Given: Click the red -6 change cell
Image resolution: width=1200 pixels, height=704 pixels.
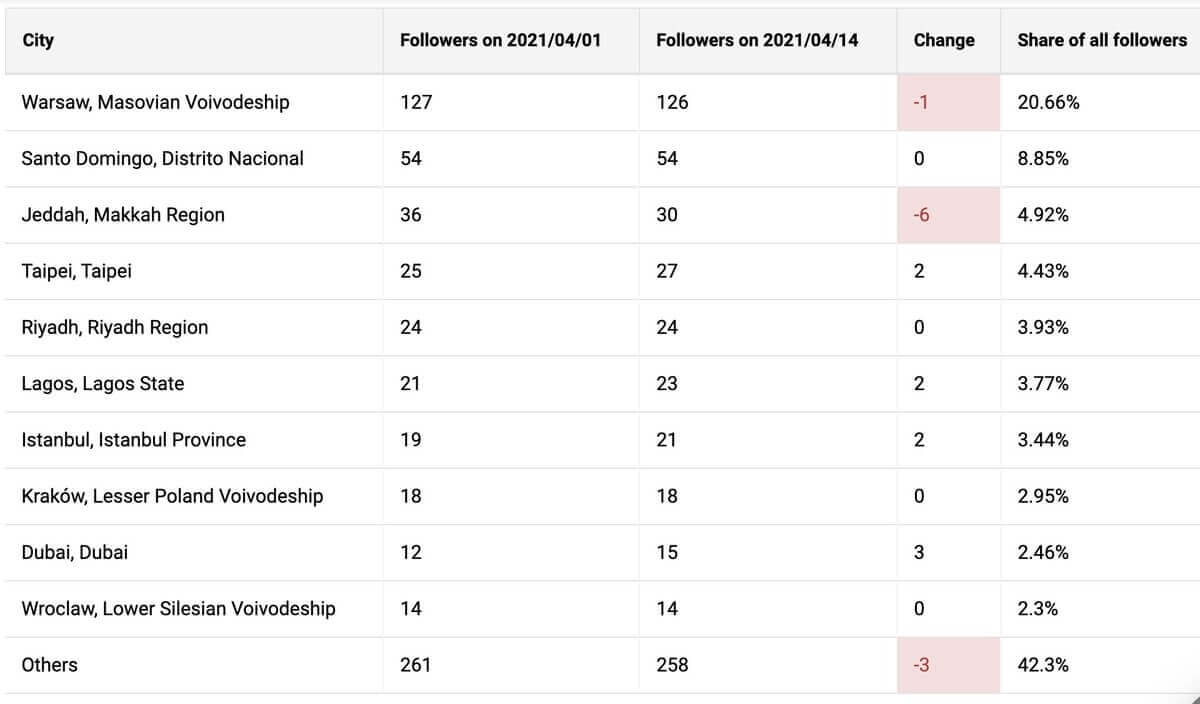Looking at the screenshot, I should (949, 215).
